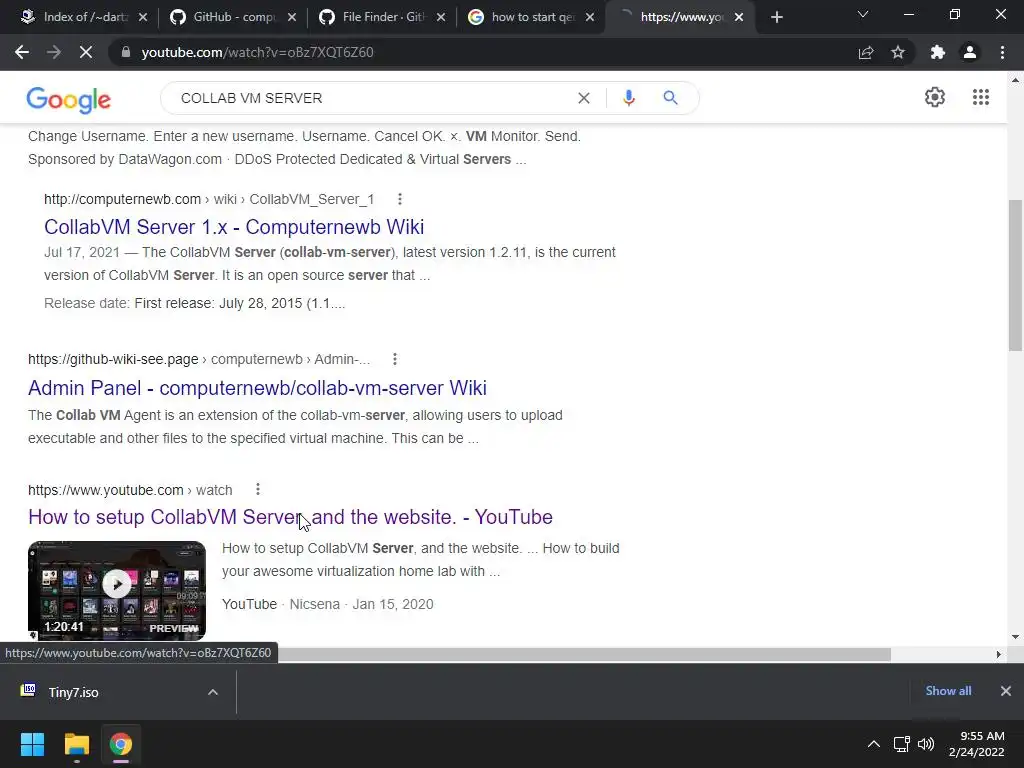Click the page's vertical scrollbar thumb
This screenshot has width=1024, height=768.
coord(1015,275)
